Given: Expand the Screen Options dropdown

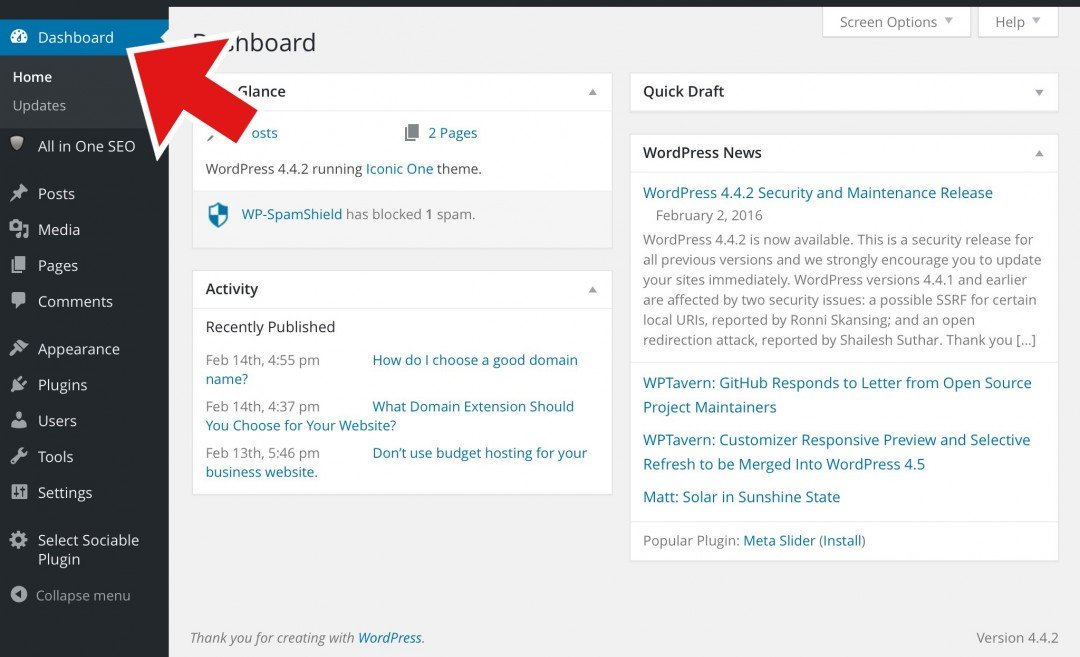Looking at the screenshot, I should (x=896, y=22).
